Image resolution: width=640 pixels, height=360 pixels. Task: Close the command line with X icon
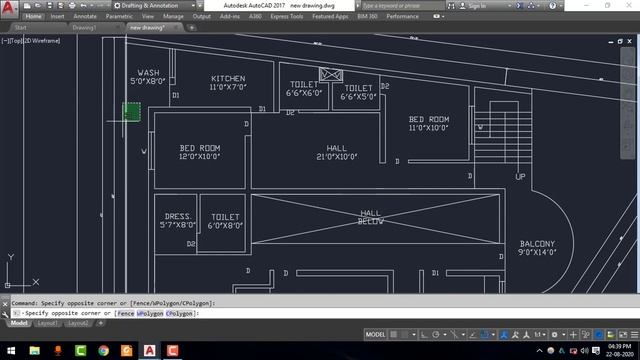(x=5, y=304)
